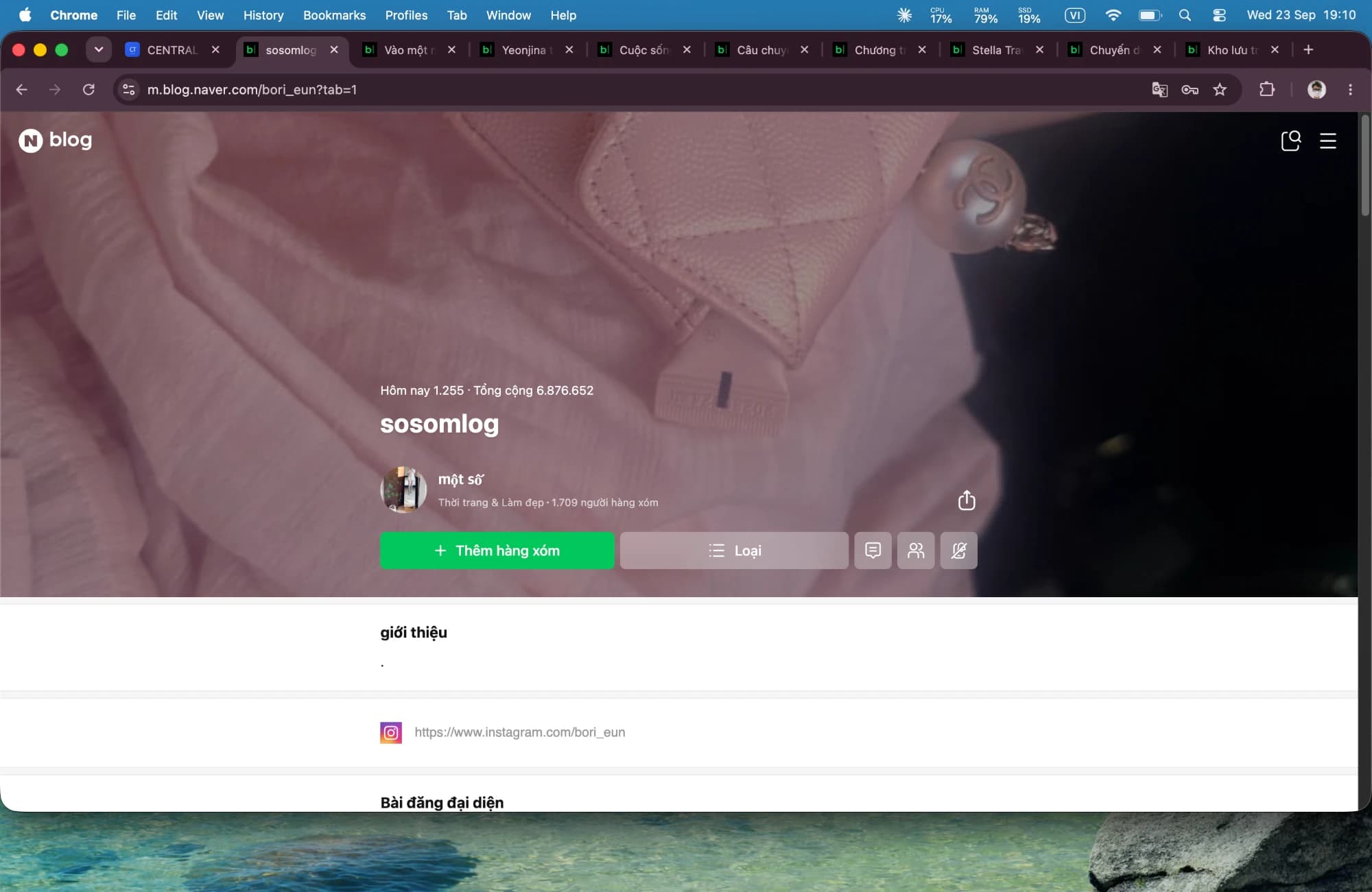Click the giới thiệu heading

(x=414, y=632)
